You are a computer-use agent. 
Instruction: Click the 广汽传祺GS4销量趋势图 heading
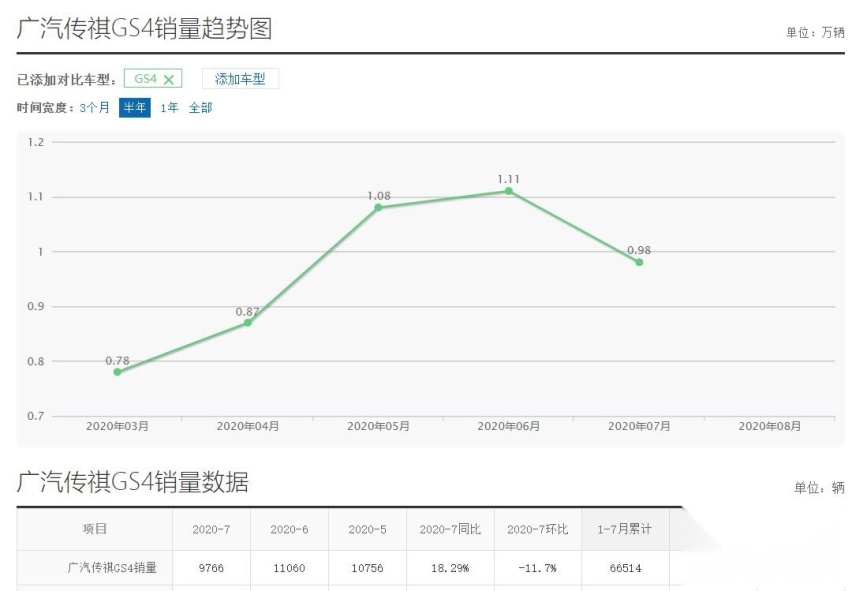tap(145, 28)
